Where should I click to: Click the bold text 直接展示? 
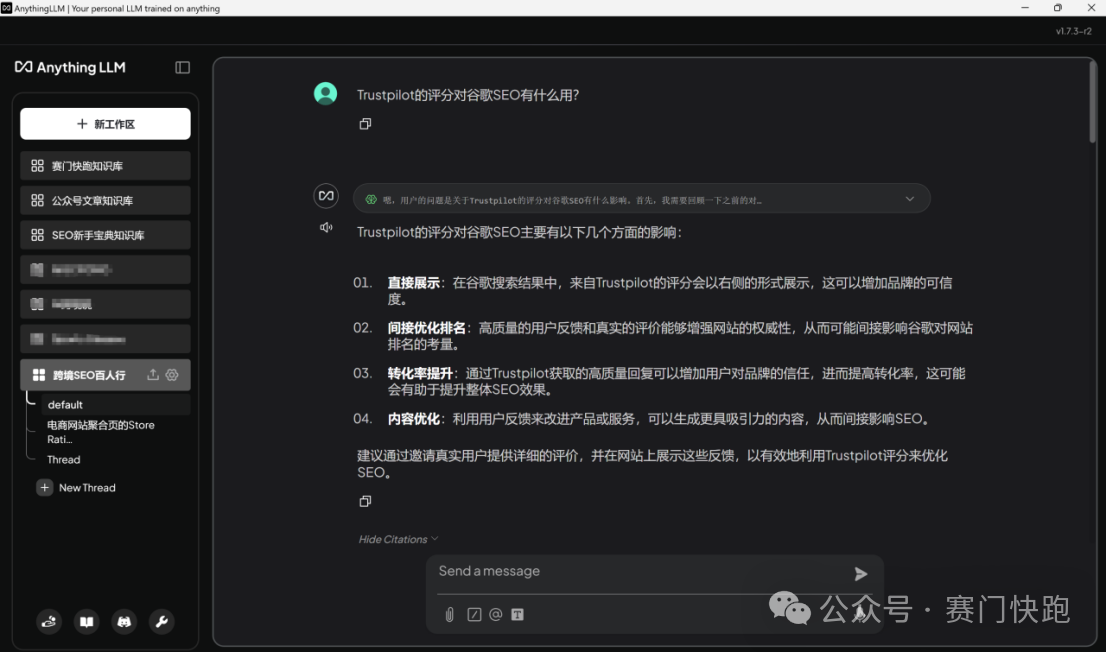pos(414,283)
